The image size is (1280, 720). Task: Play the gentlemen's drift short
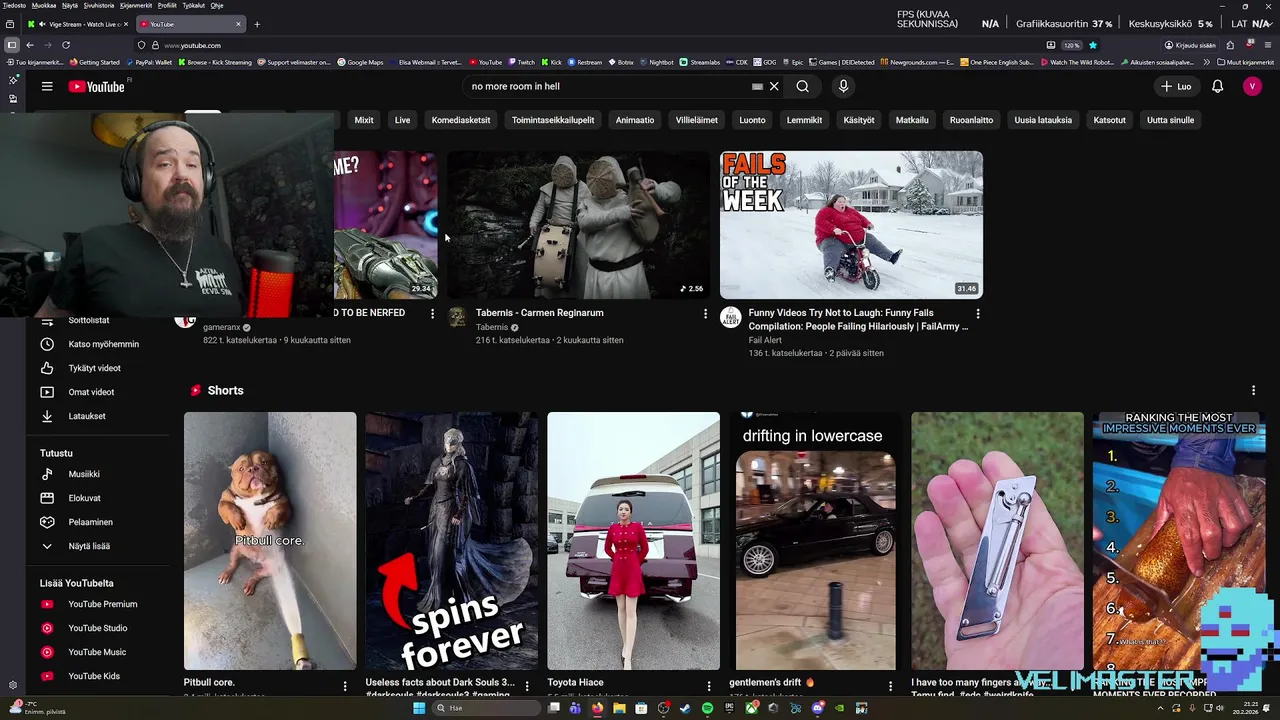pos(815,541)
